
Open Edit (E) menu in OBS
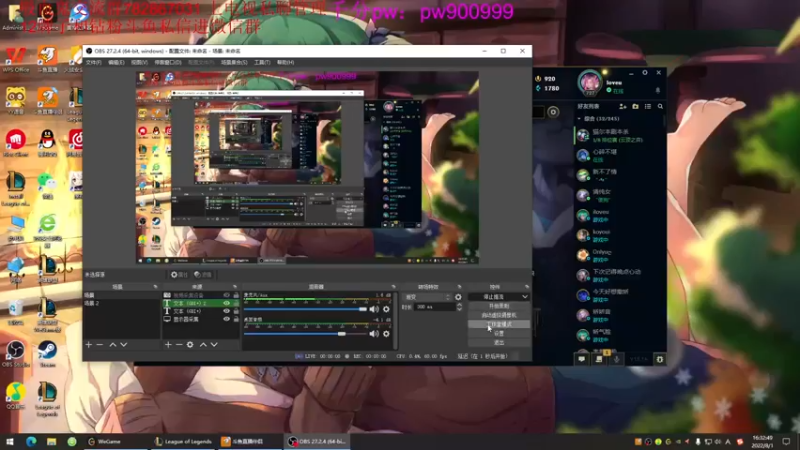[x=116, y=62]
